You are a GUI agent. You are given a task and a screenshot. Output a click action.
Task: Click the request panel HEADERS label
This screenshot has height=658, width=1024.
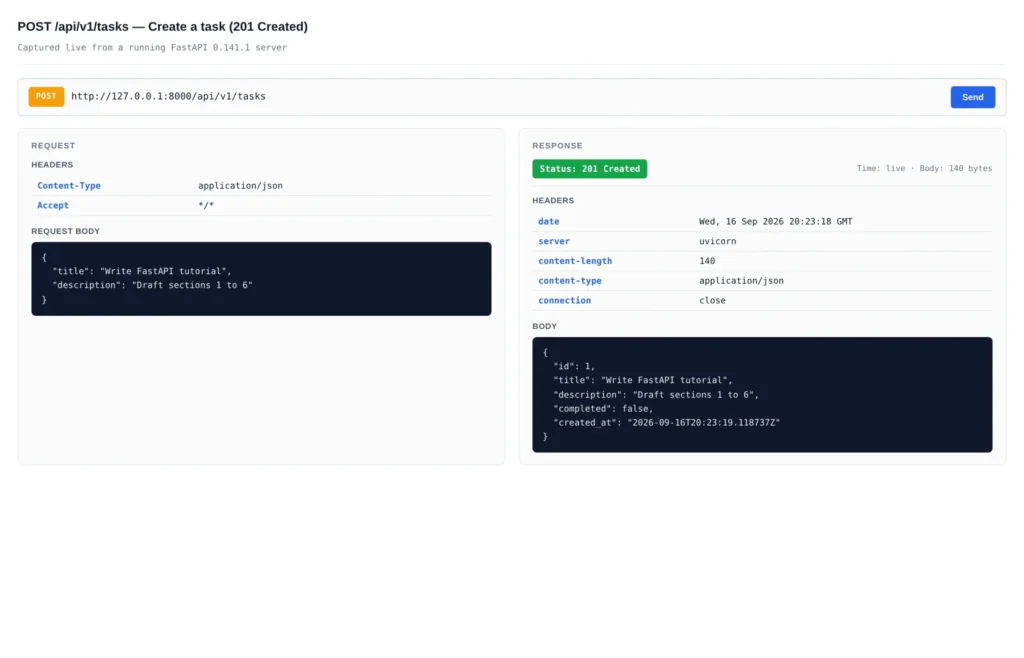[52, 165]
